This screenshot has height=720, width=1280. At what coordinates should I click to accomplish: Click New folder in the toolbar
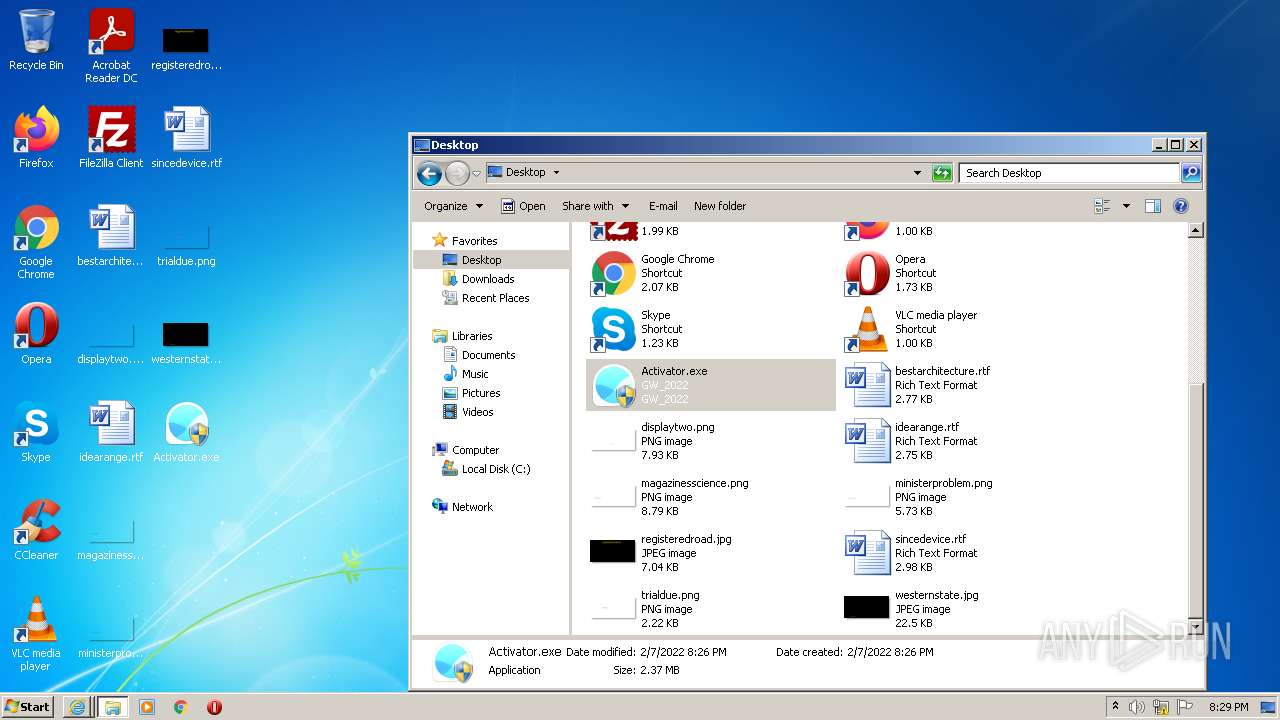click(x=720, y=206)
